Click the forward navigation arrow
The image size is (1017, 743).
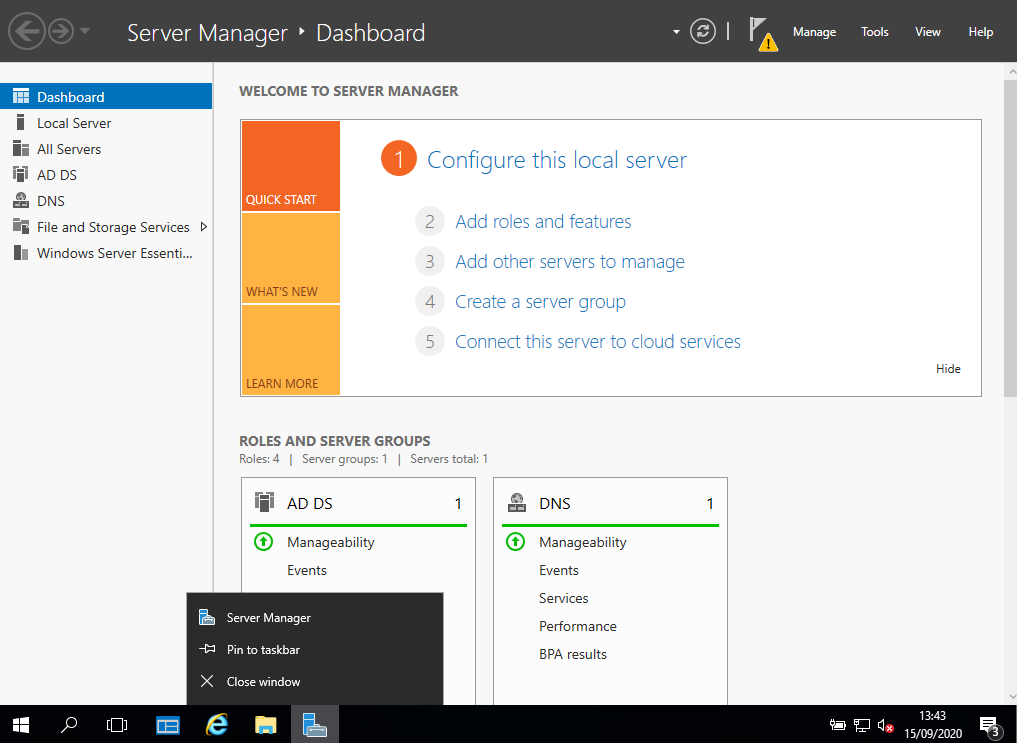coord(62,31)
